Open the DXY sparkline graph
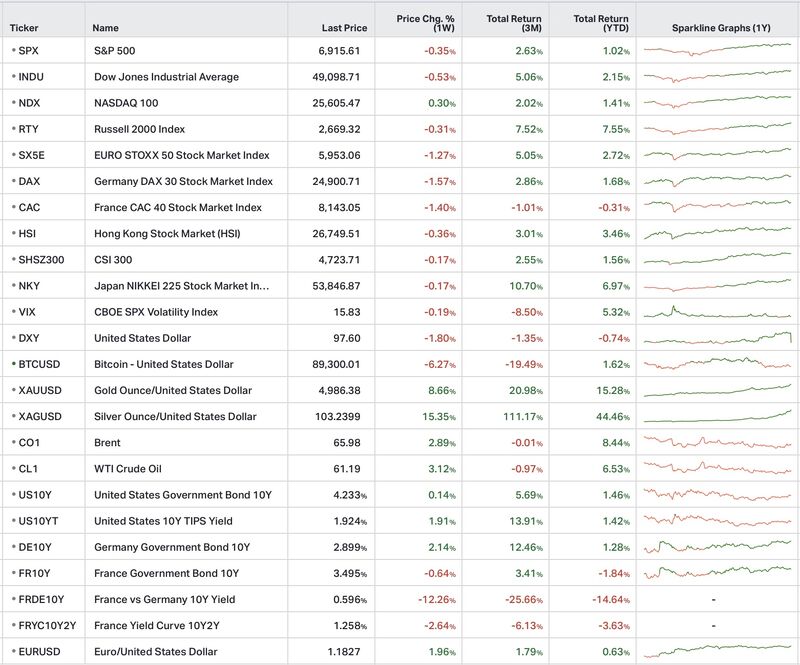Screen dimensions: 800x665 [717, 338]
